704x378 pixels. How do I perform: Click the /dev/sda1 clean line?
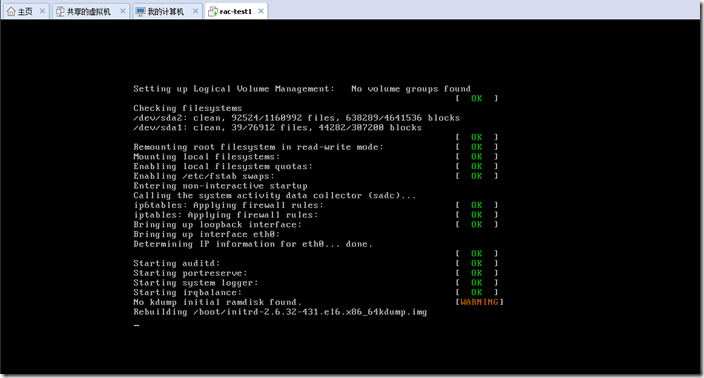point(277,127)
